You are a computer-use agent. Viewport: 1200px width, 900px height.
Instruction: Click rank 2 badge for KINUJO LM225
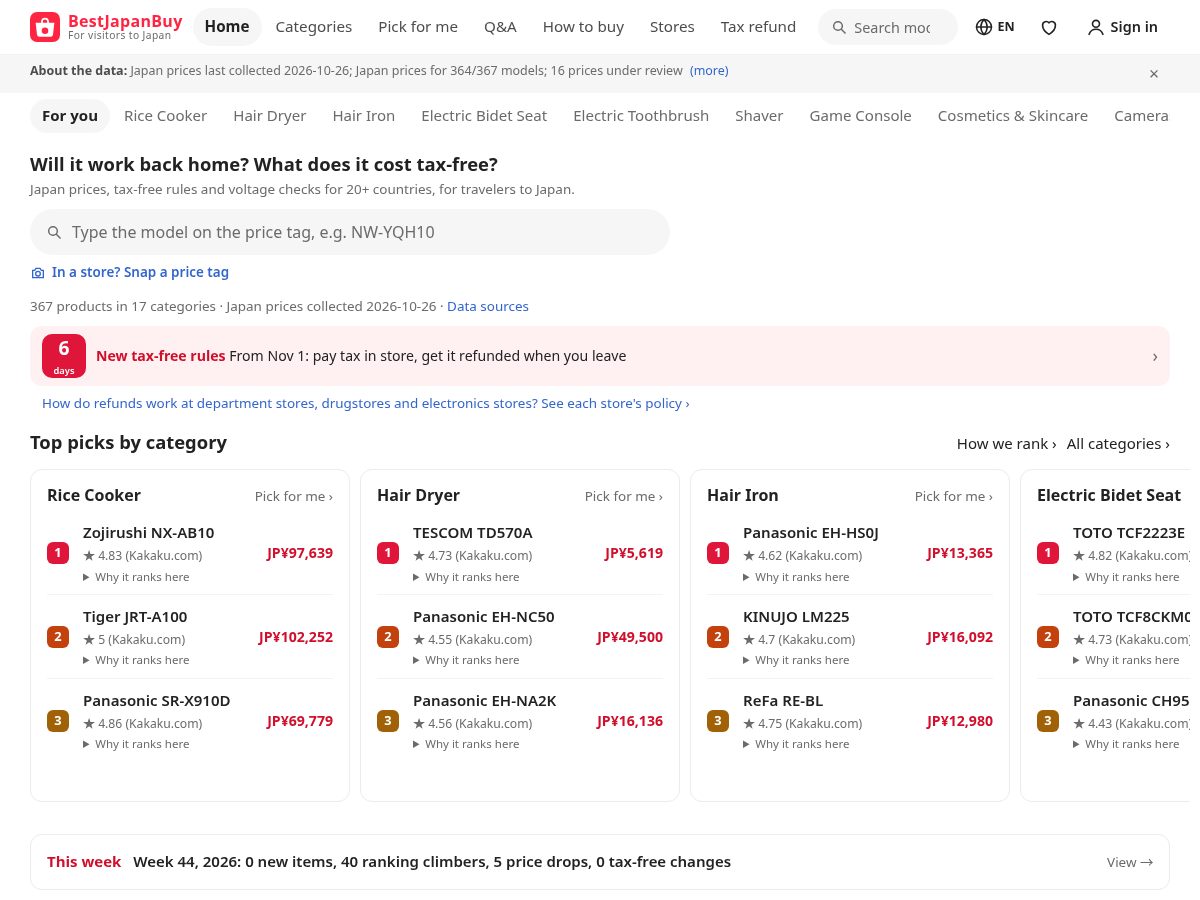[718, 637]
